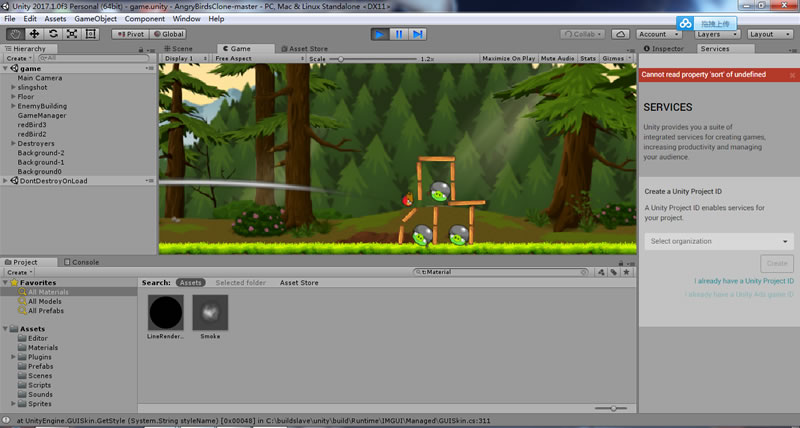Open the Layers dropdown
This screenshot has width=800, height=428.
pyautogui.click(x=717, y=34)
